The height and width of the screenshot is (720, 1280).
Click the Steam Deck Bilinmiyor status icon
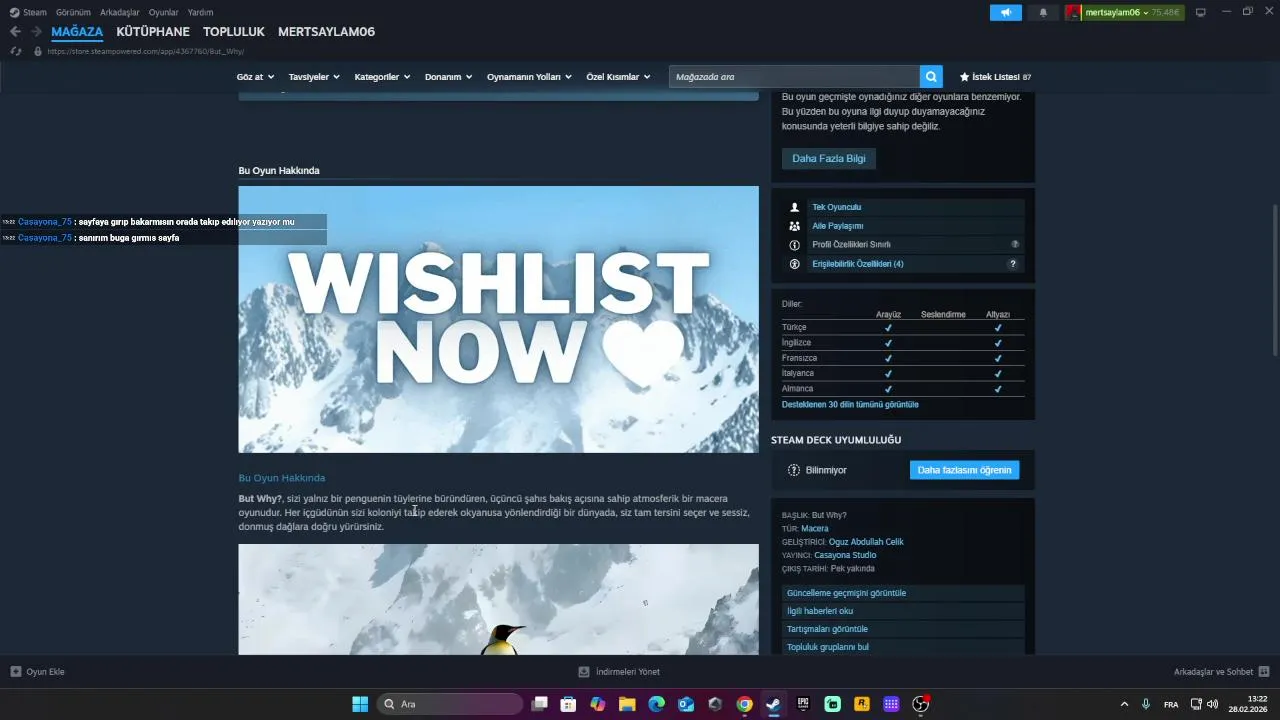[794, 470]
